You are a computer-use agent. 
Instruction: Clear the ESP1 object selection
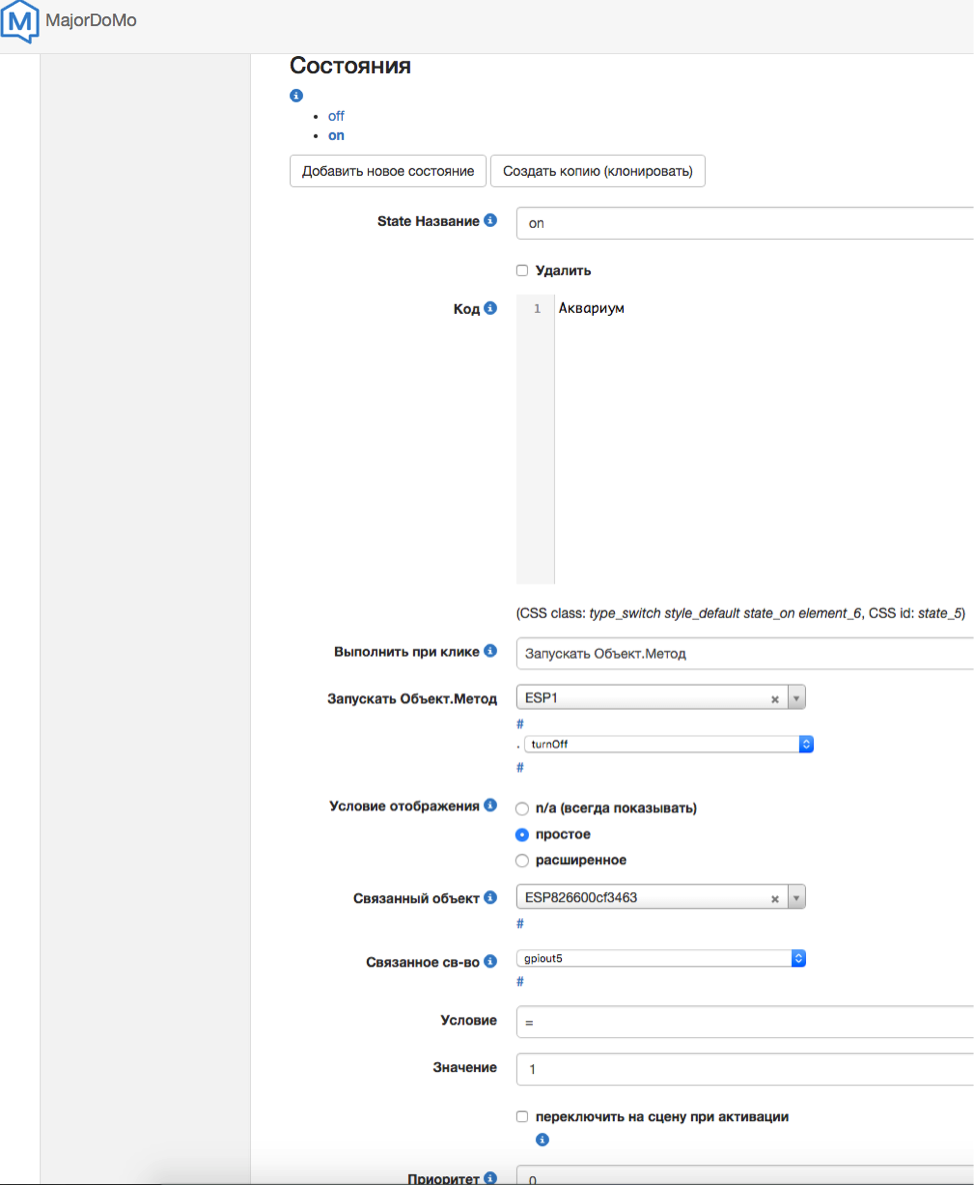pos(774,700)
